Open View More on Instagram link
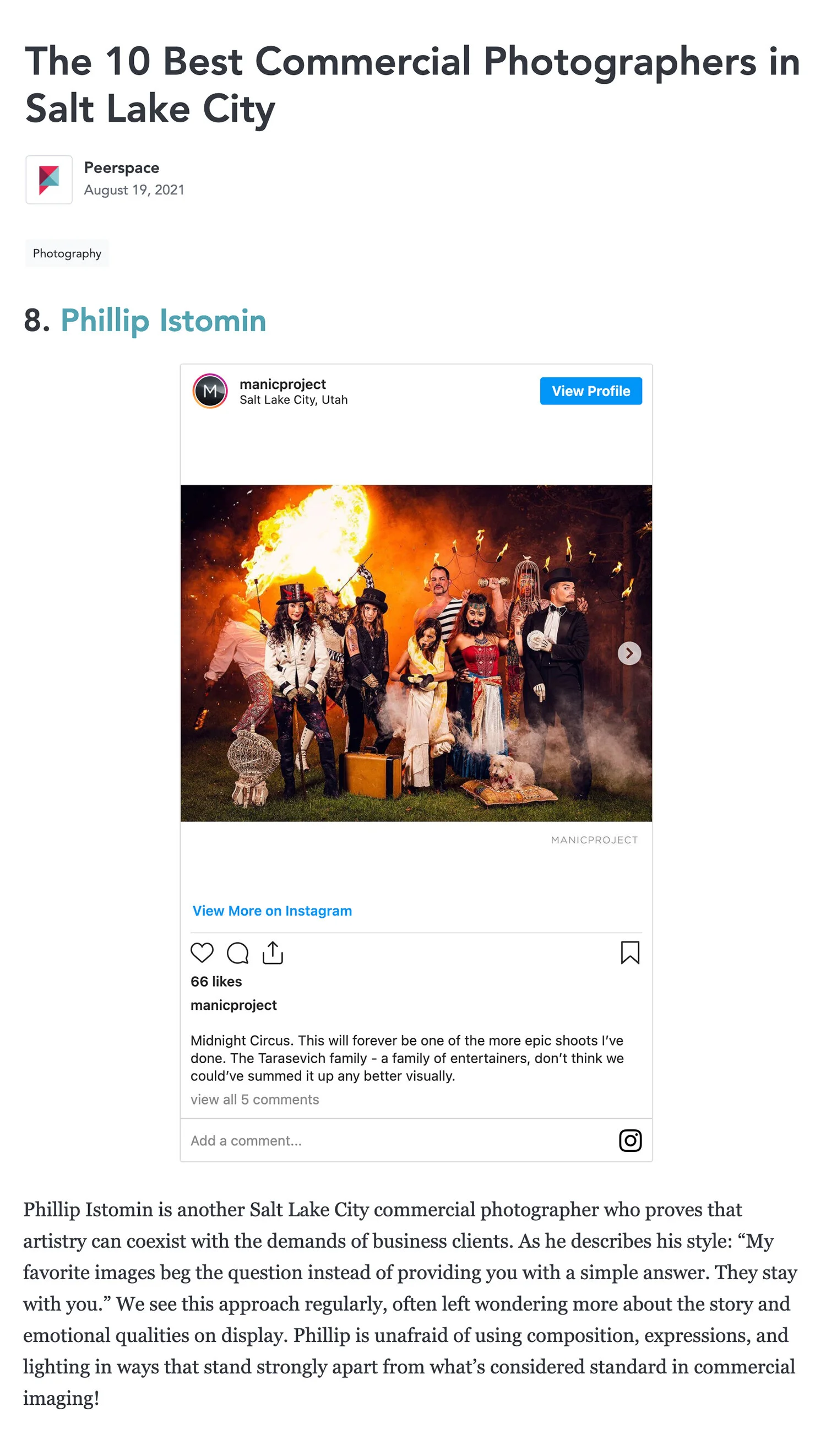 (273, 911)
